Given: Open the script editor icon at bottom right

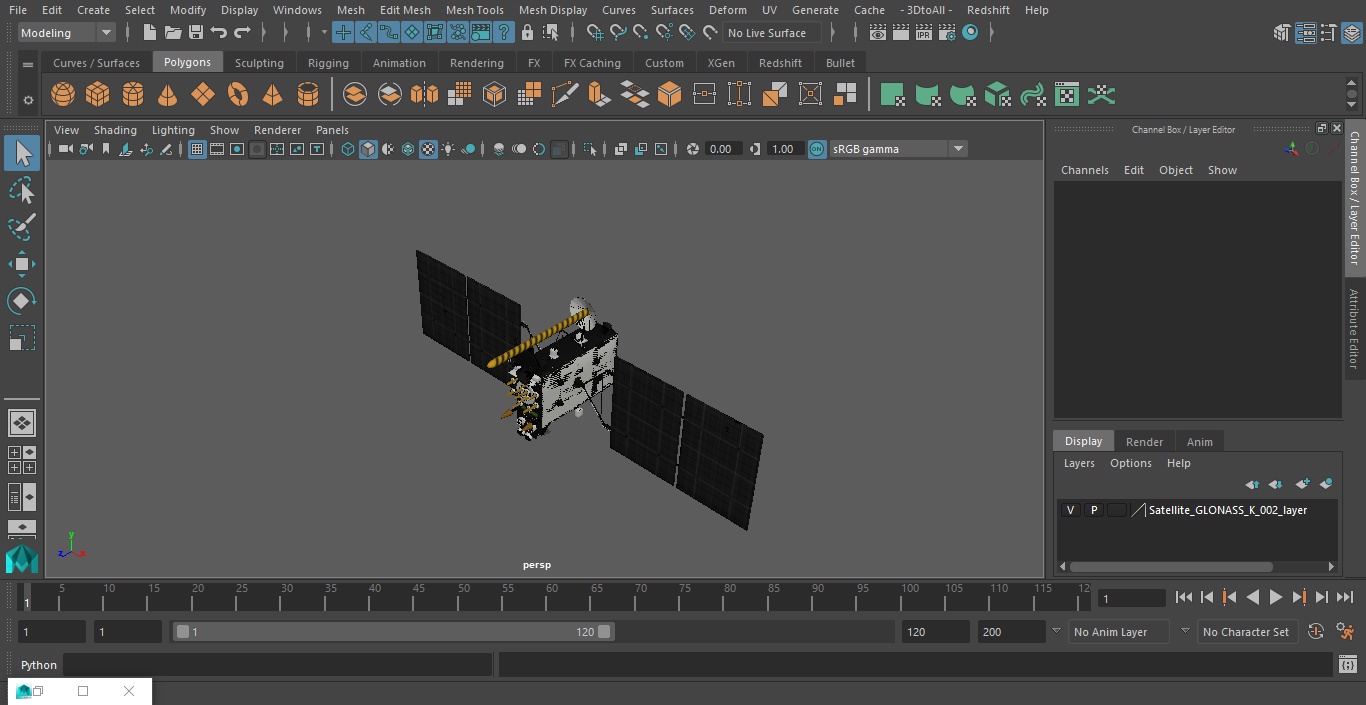Looking at the screenshot, I should click(x=1347, y=665).
